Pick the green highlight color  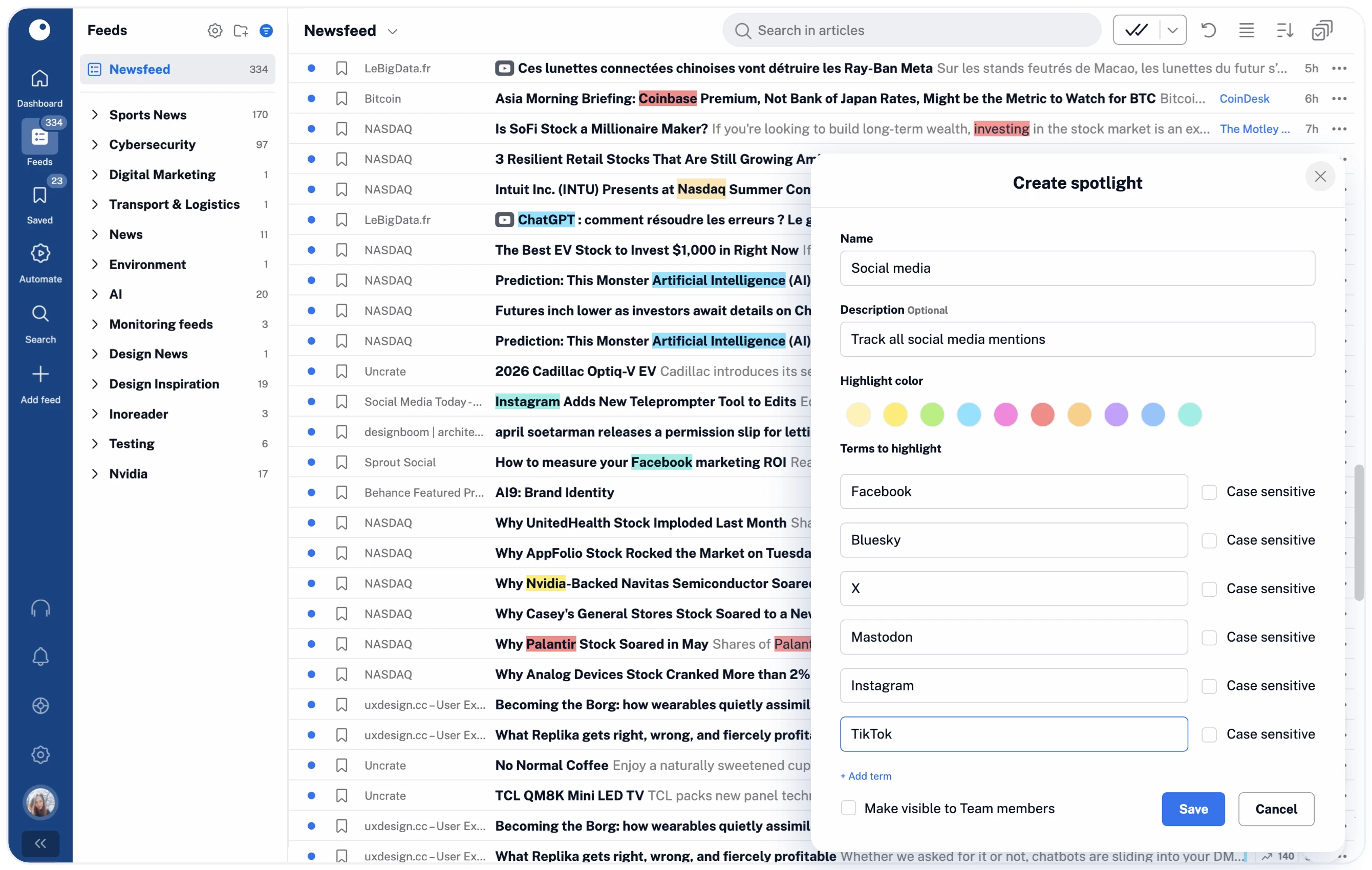932,414
